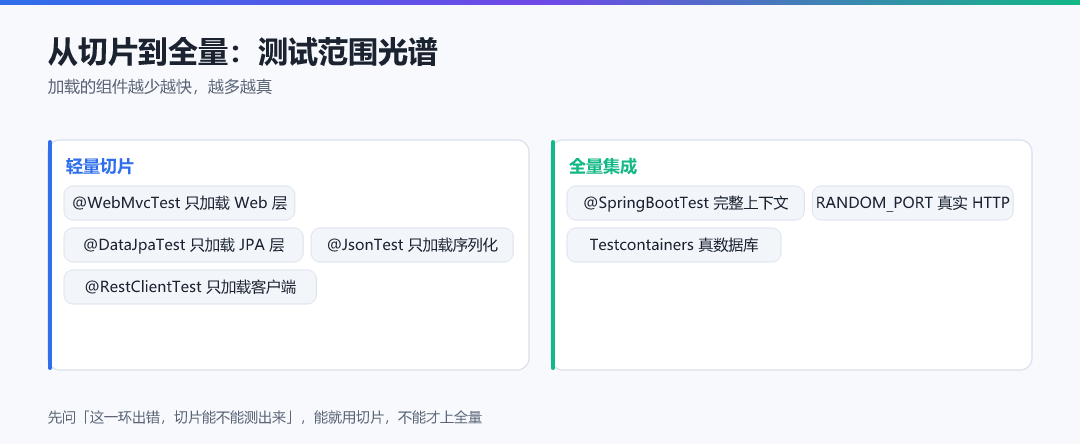Screen dimensions: 1080x444
Task: Click the subtitle 加载的组件越少越快，越多越真
Action: tap(160, 87)
